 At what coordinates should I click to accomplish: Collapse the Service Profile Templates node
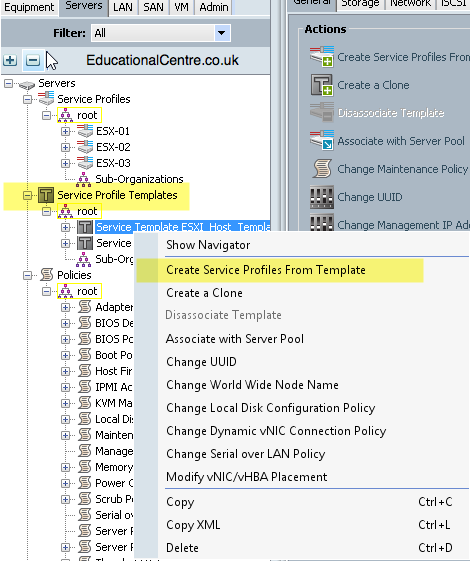pos(27,195)
